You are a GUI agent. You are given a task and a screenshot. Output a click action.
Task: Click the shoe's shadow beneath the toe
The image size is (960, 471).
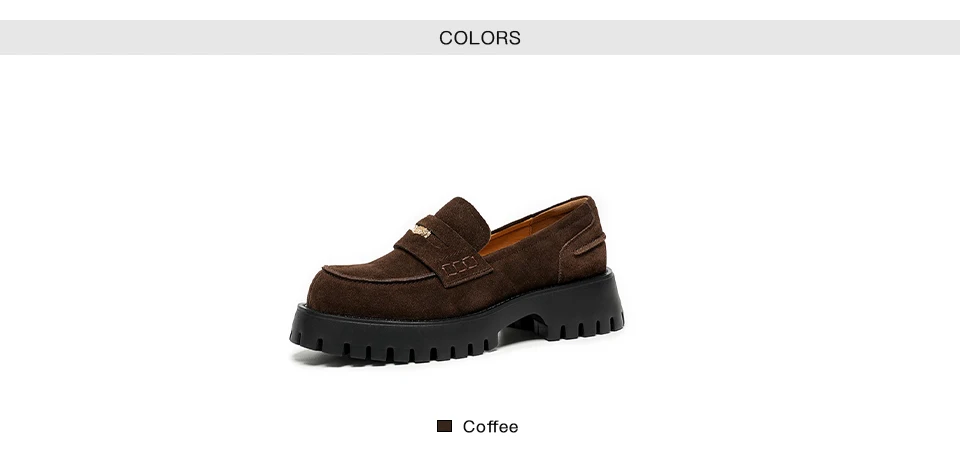(x=331, y=360)
